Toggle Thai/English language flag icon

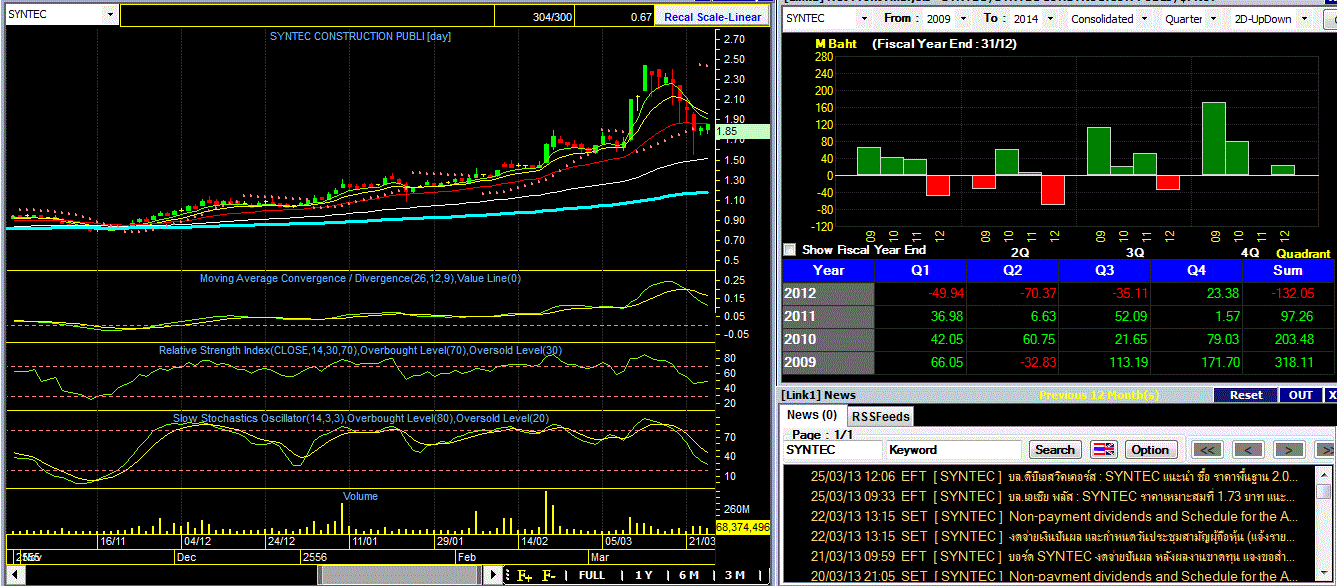(1103, 450)
